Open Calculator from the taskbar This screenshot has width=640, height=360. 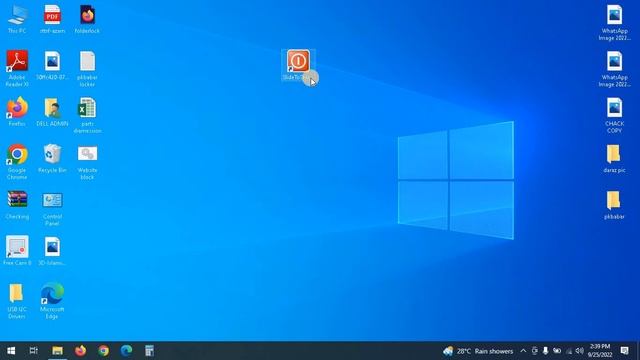click(x=149, y=351)
